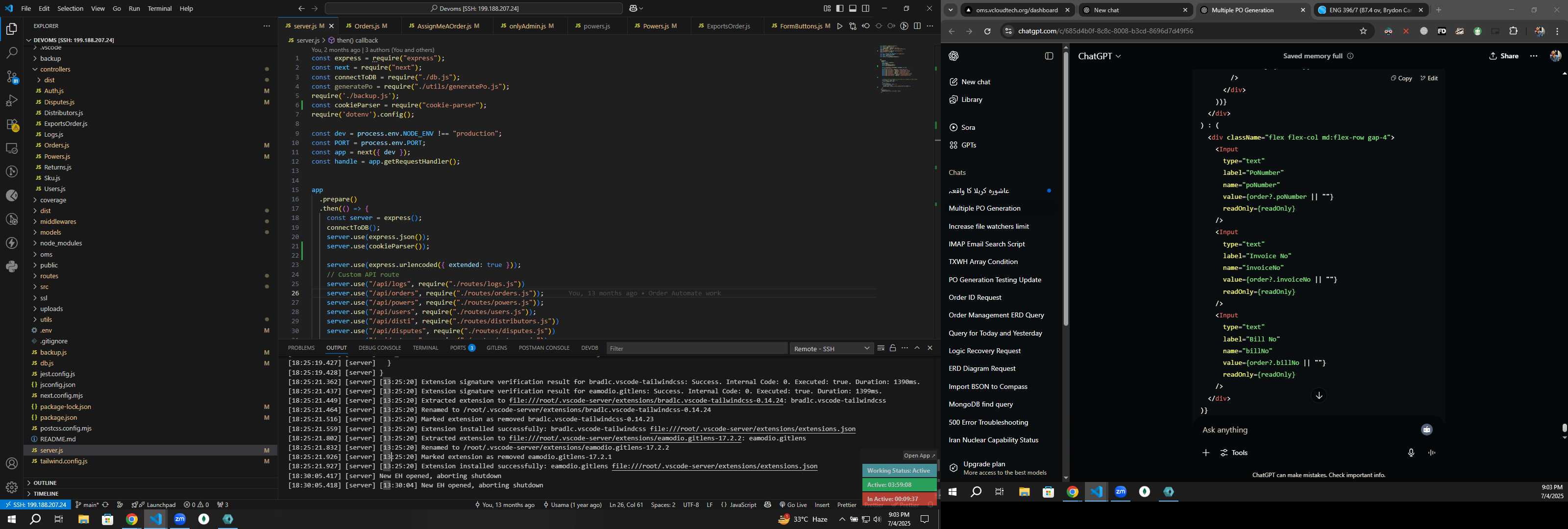Screen dimensions: 1568x529
Task: Open Chrome tab search dropdown arrow
Action: pyautogui.click(x=950, y=10)
